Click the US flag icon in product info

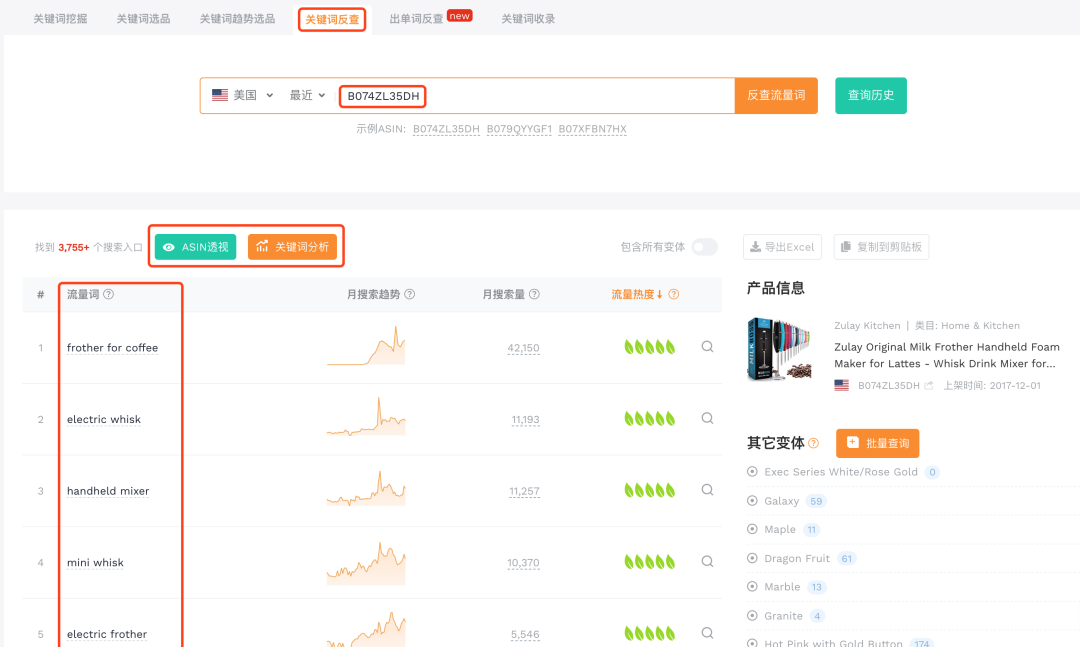[x=841, y=384]
